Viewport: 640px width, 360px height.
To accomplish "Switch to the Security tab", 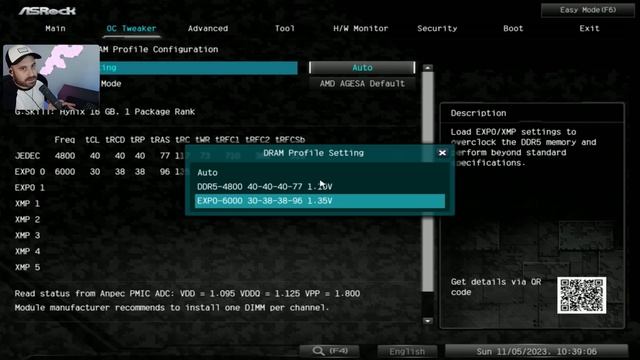I will click(x=437, y=28).
